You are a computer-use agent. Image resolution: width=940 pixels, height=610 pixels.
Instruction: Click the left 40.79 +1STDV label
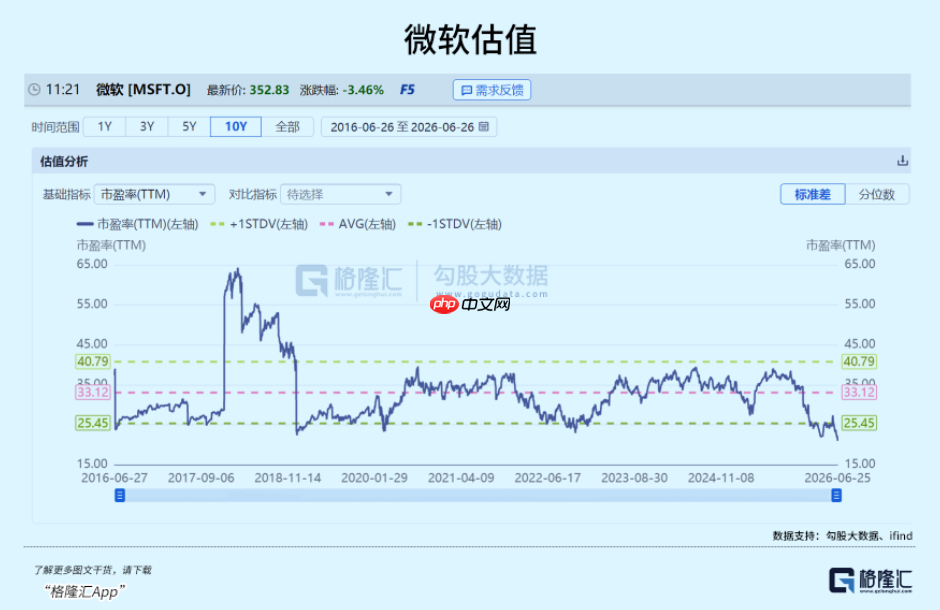tap(93, 361)
